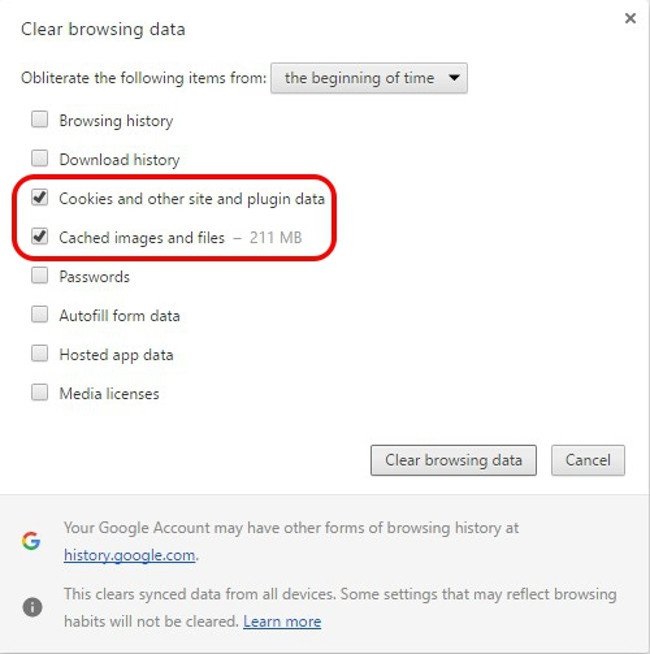Click the Cookies and plugin data label
Screen dimensions: 650x654
191,198
